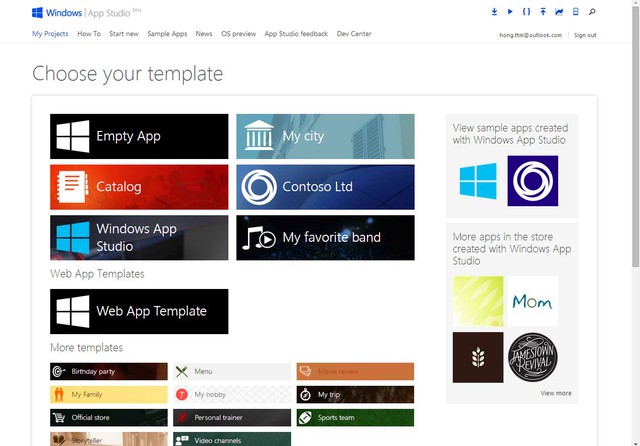This screenshot has width=640, height=446.
Task: Click the phone device icon in header
Action: pos(575,12)
